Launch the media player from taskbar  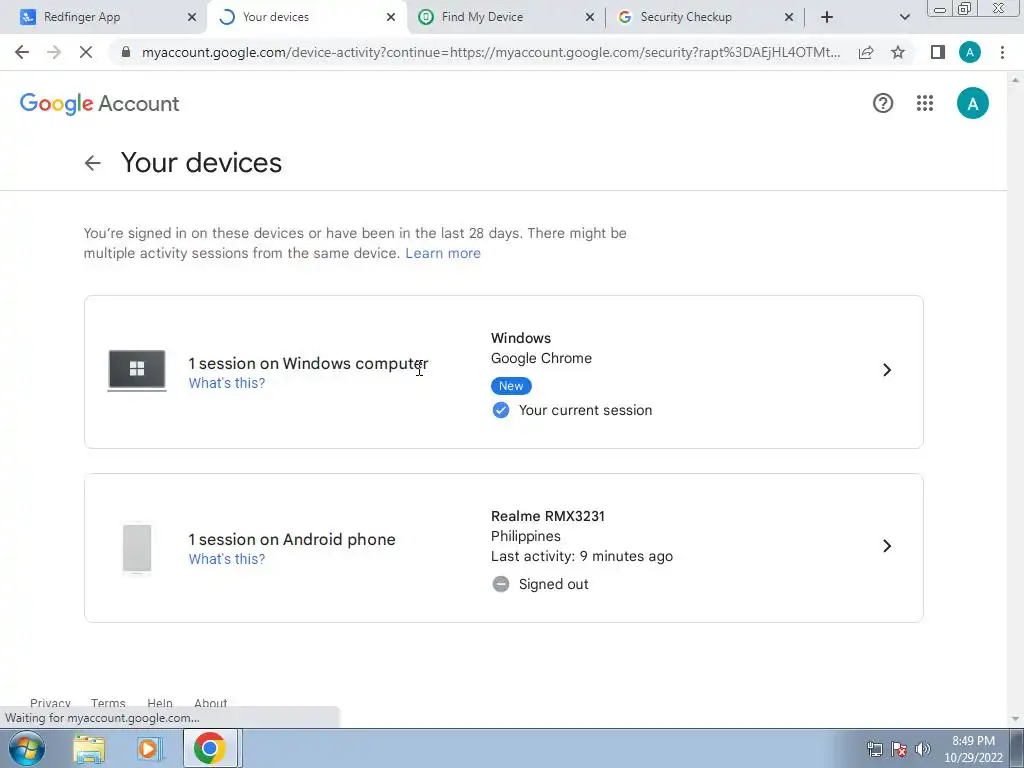[149, 749]
